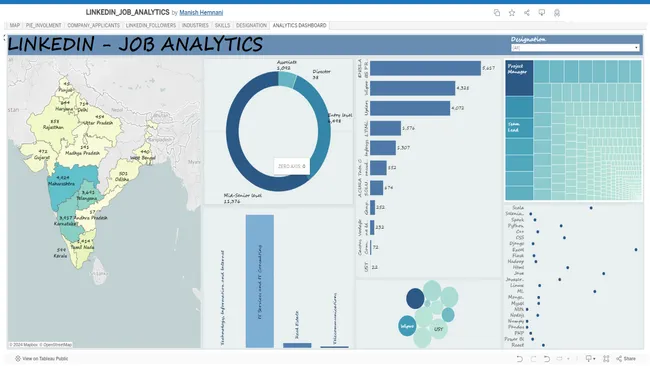Select the Associate donut segment
The image size is (650, 366).
coord(286,79)
